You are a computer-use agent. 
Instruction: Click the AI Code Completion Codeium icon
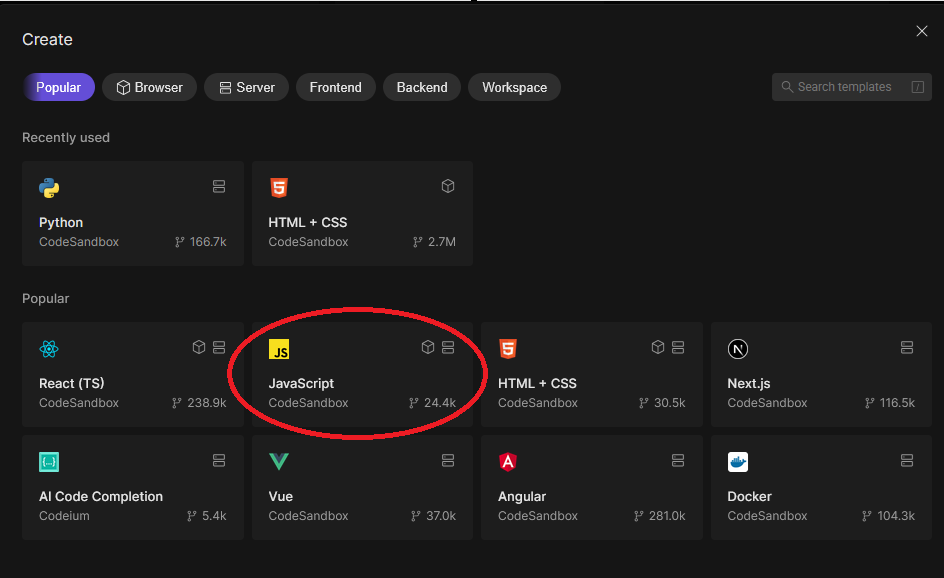coord(49,462)
